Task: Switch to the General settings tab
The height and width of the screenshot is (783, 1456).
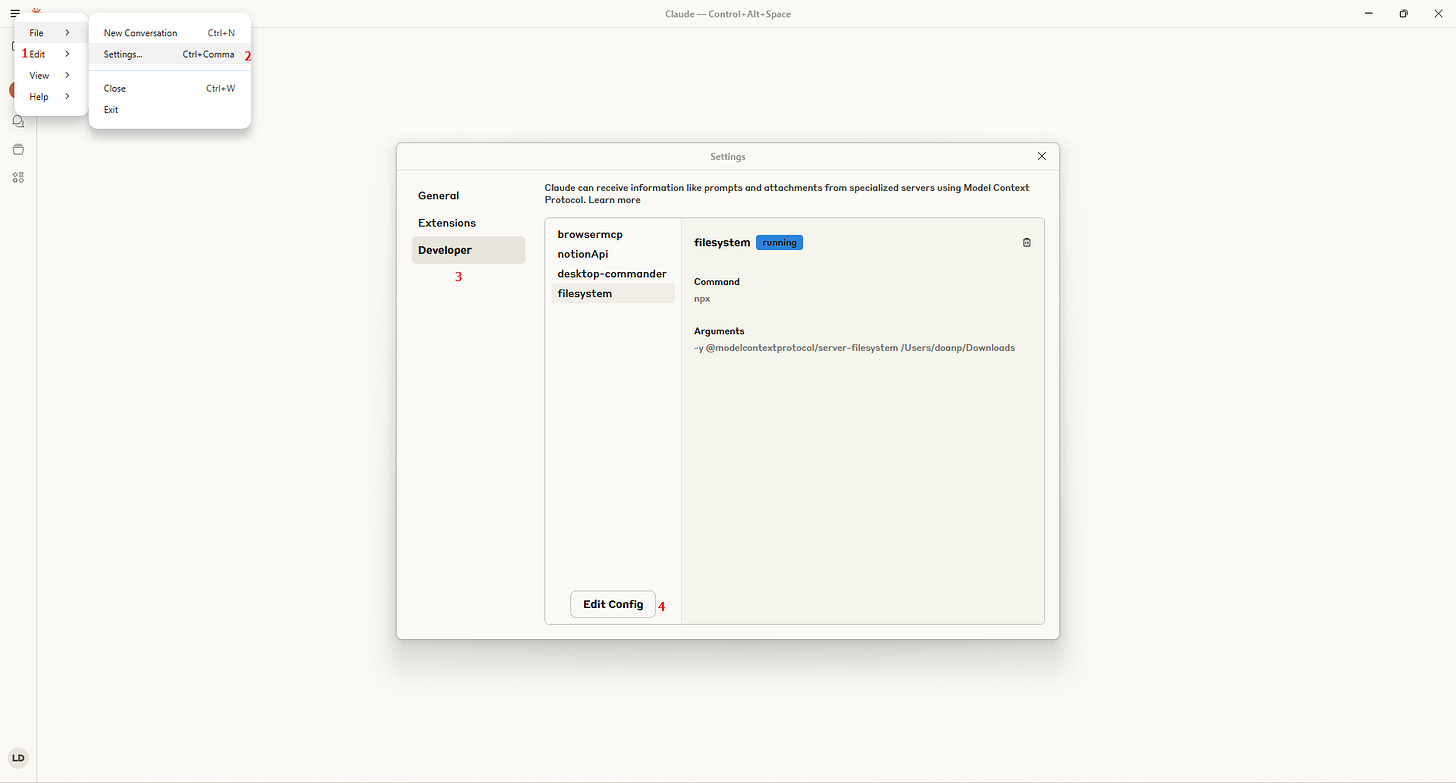Action: (x=468, y=196)
